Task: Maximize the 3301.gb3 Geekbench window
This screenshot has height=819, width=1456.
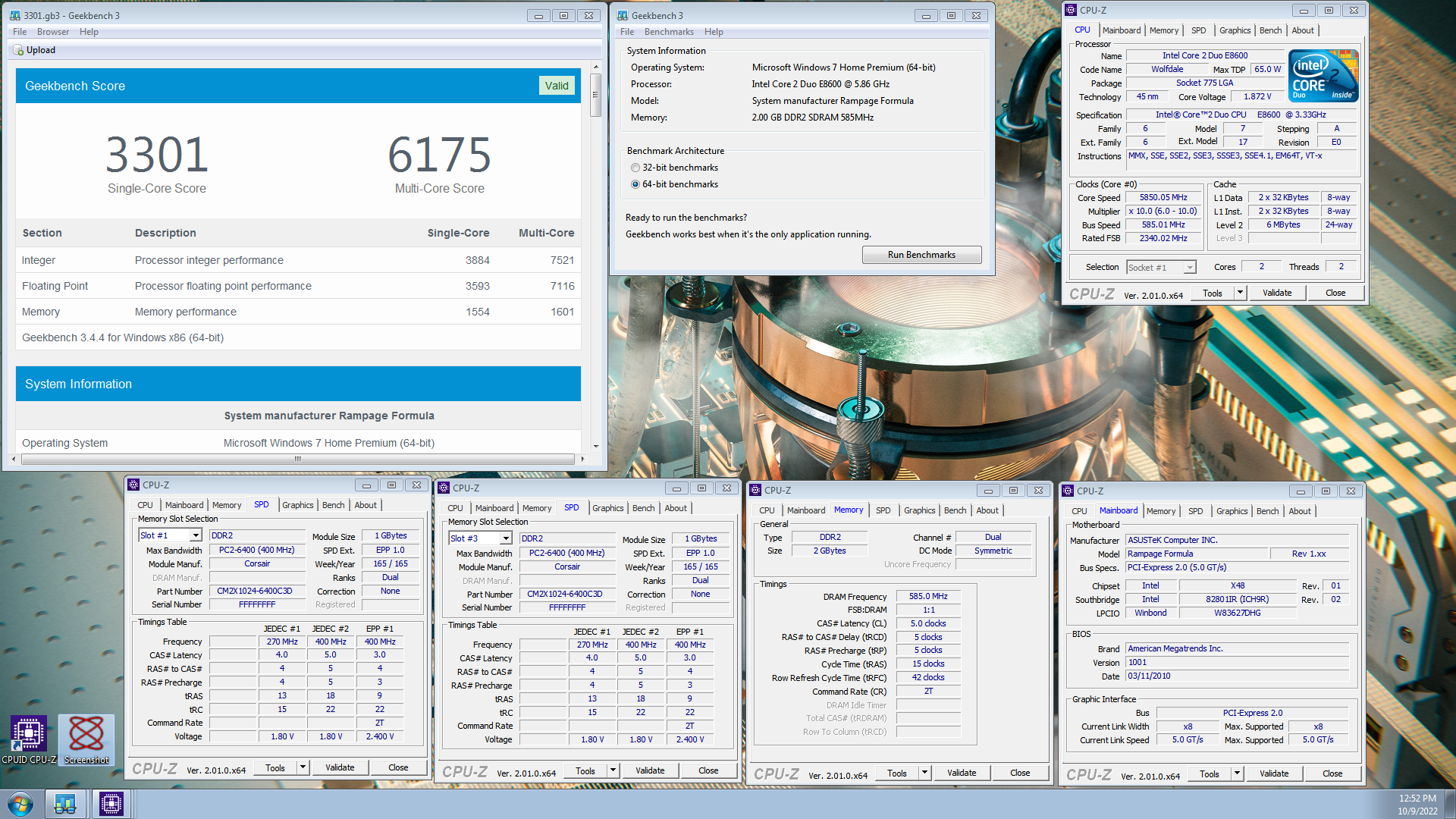Action: tap(563, 15)
